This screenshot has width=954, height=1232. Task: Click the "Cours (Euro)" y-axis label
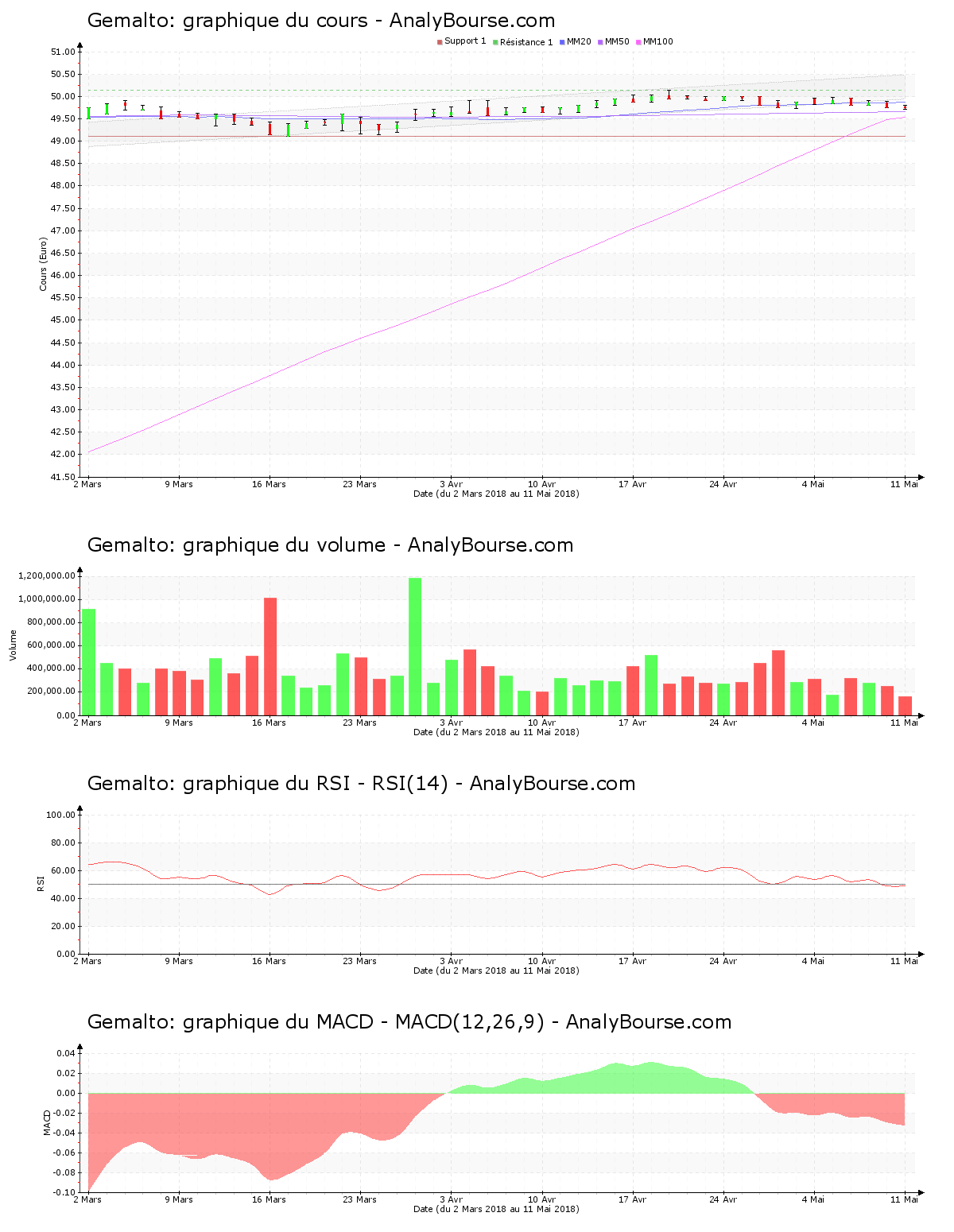pyautogui.click(x=43, y=264)
